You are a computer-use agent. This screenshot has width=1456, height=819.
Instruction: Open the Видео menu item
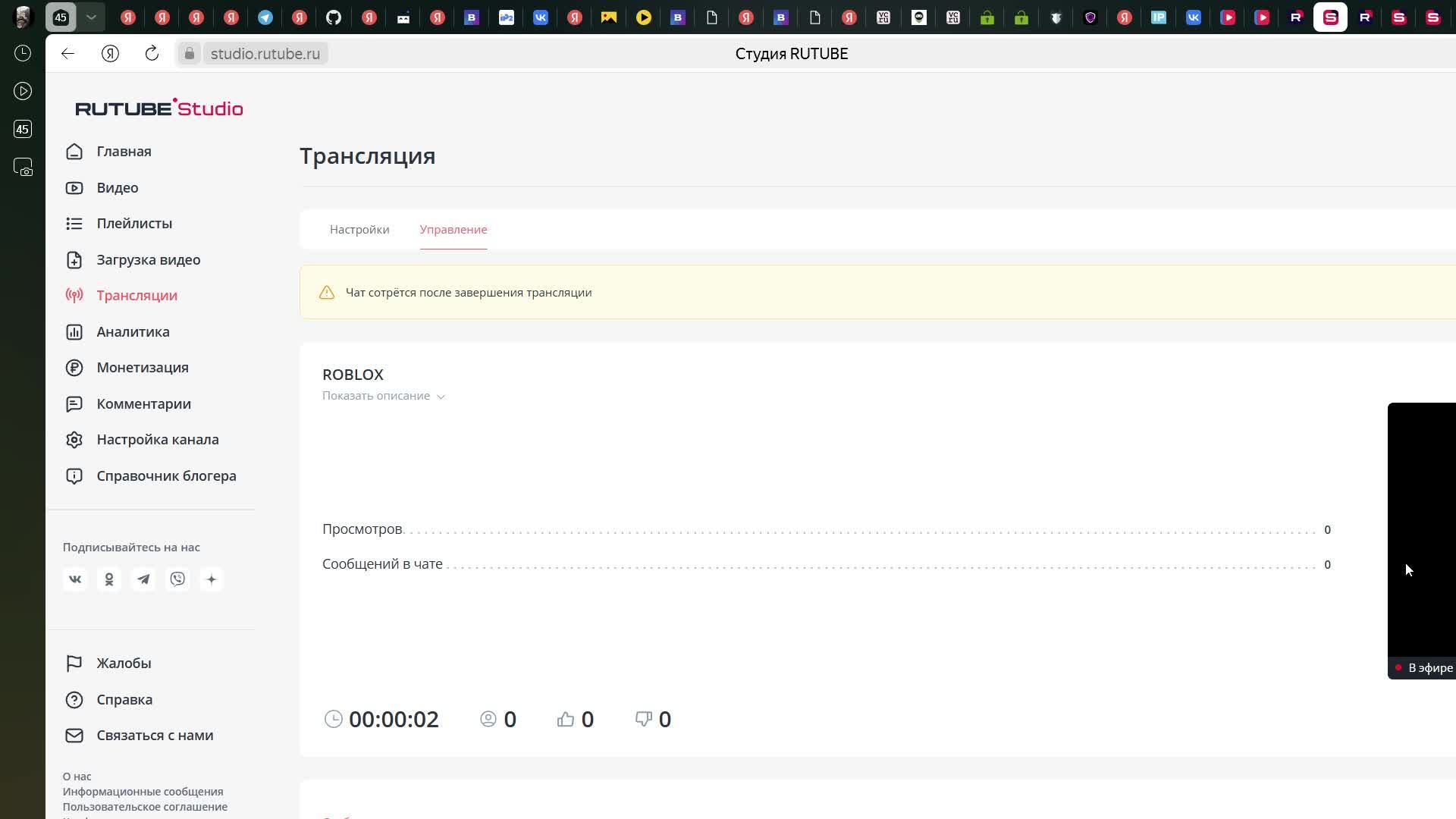click(118, 188)
